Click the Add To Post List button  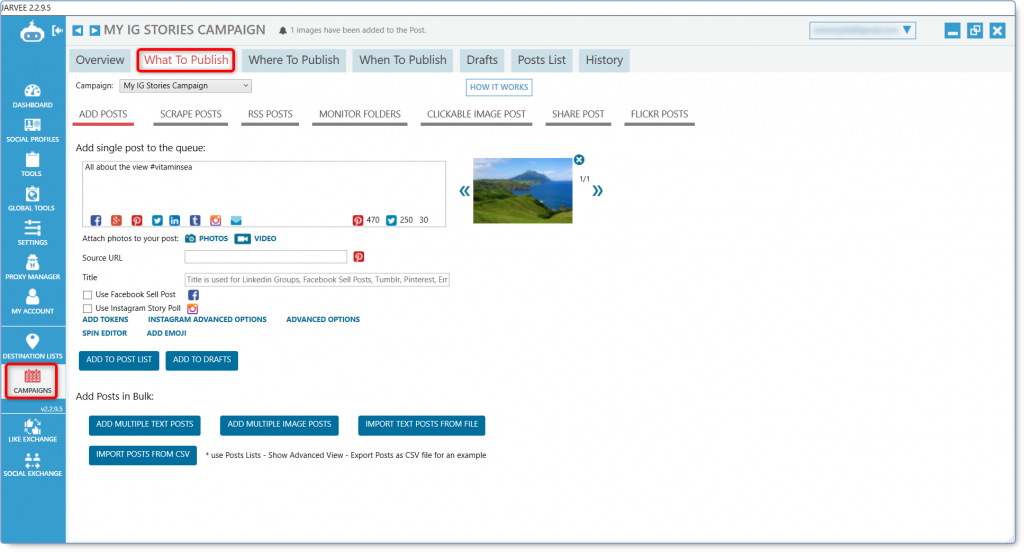[x=119, y=360]
